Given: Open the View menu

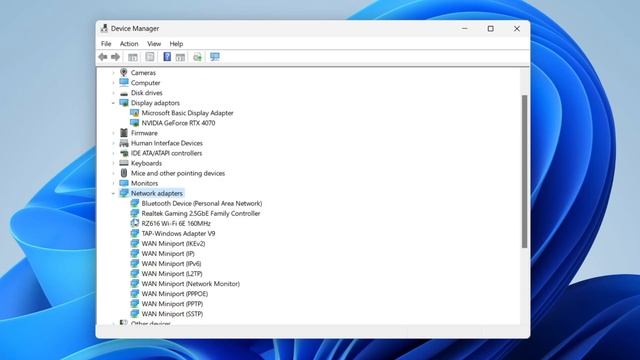Looking at the screenshot, I should point(154,44).
